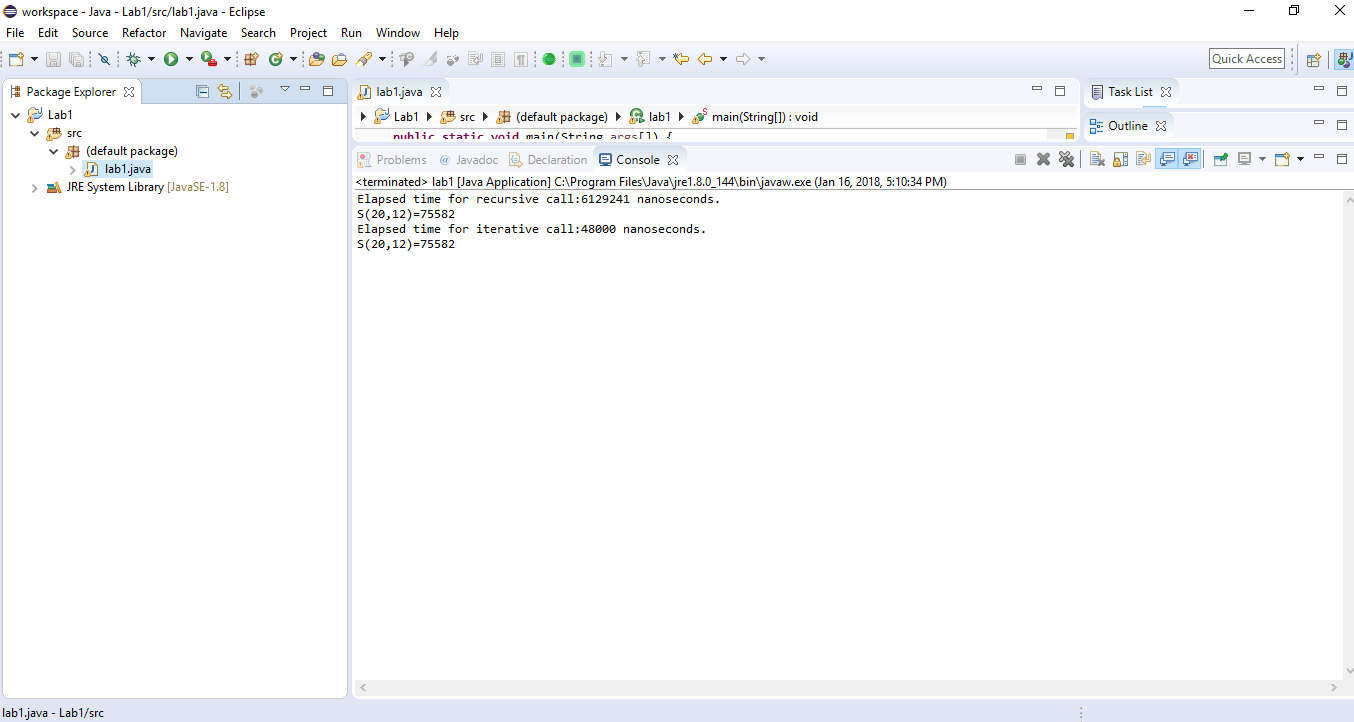The height and width of the screenshot is (722, 1354).
Task: Toggle Scroll Lock in Console toolbar
Action: (1120, 159)
